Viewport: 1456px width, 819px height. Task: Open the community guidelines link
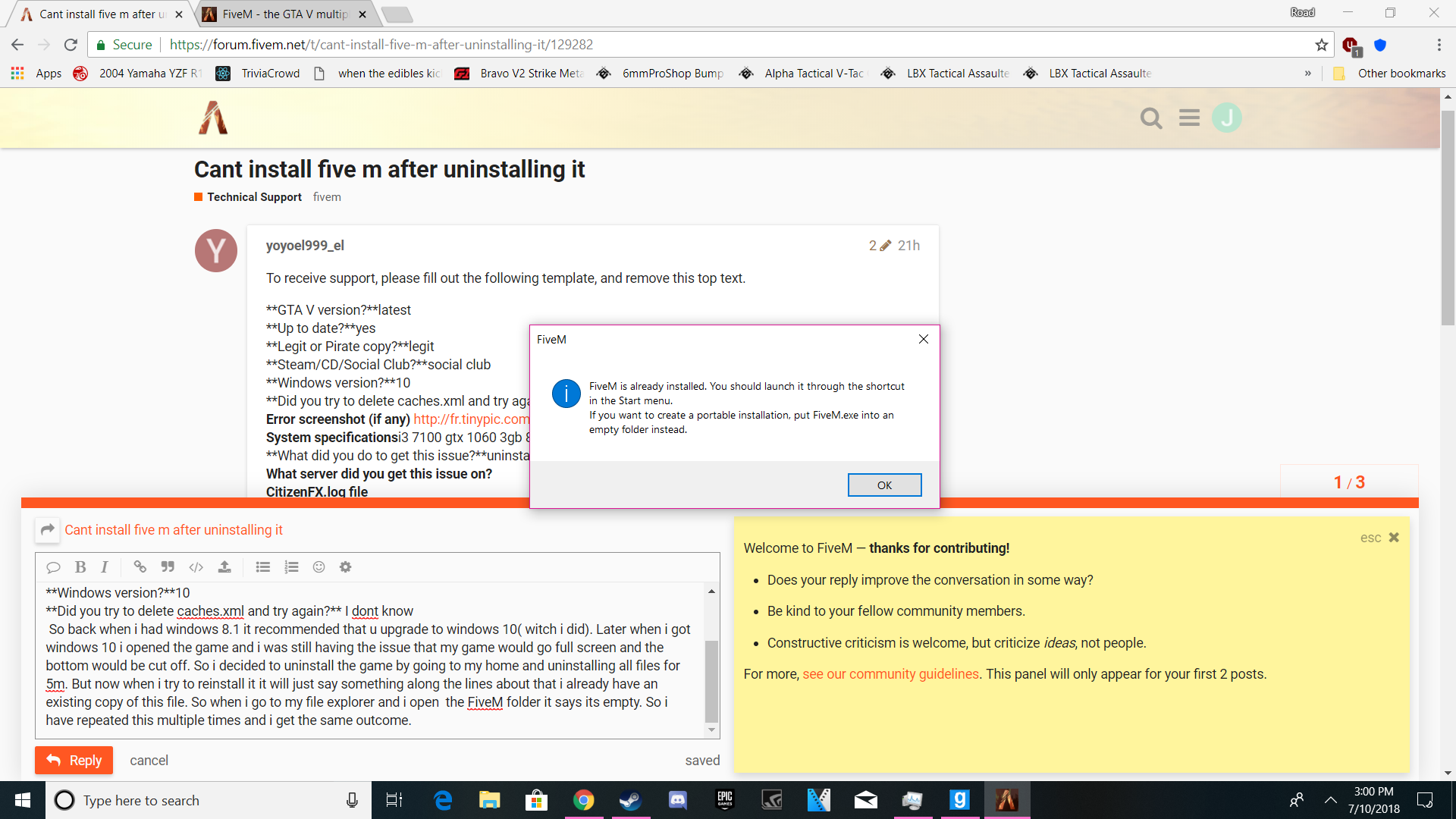tap(890, 673)
